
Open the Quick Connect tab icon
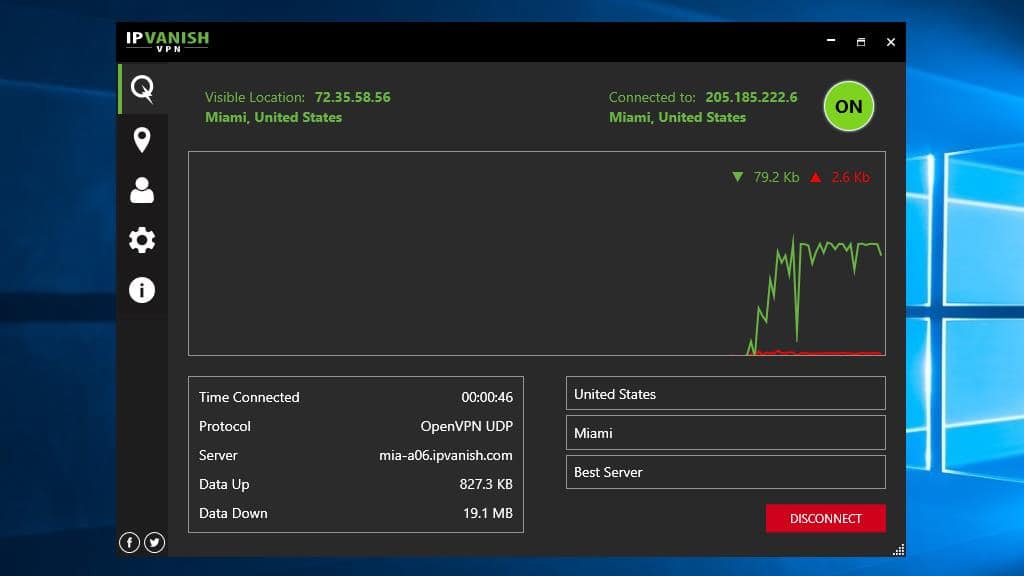[x=142, y=89]
